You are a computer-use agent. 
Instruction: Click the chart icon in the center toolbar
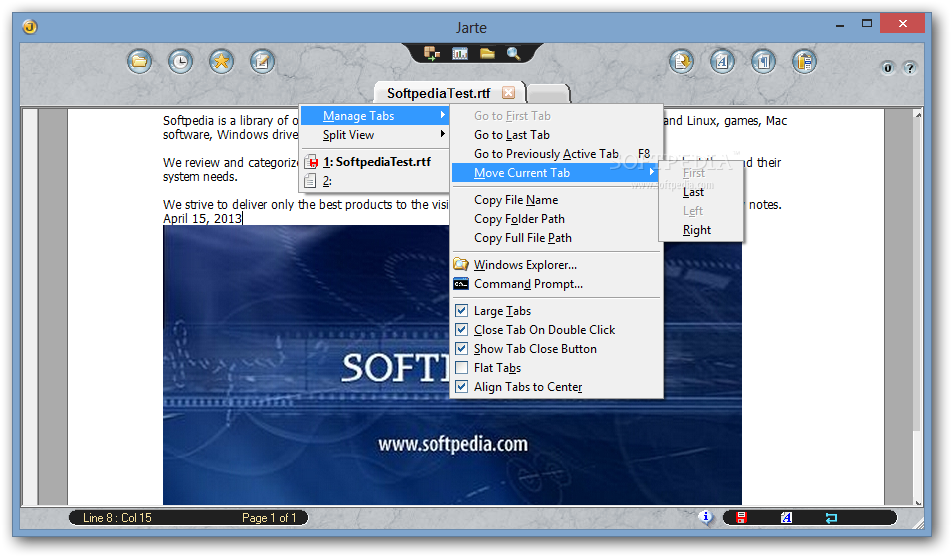460,53
